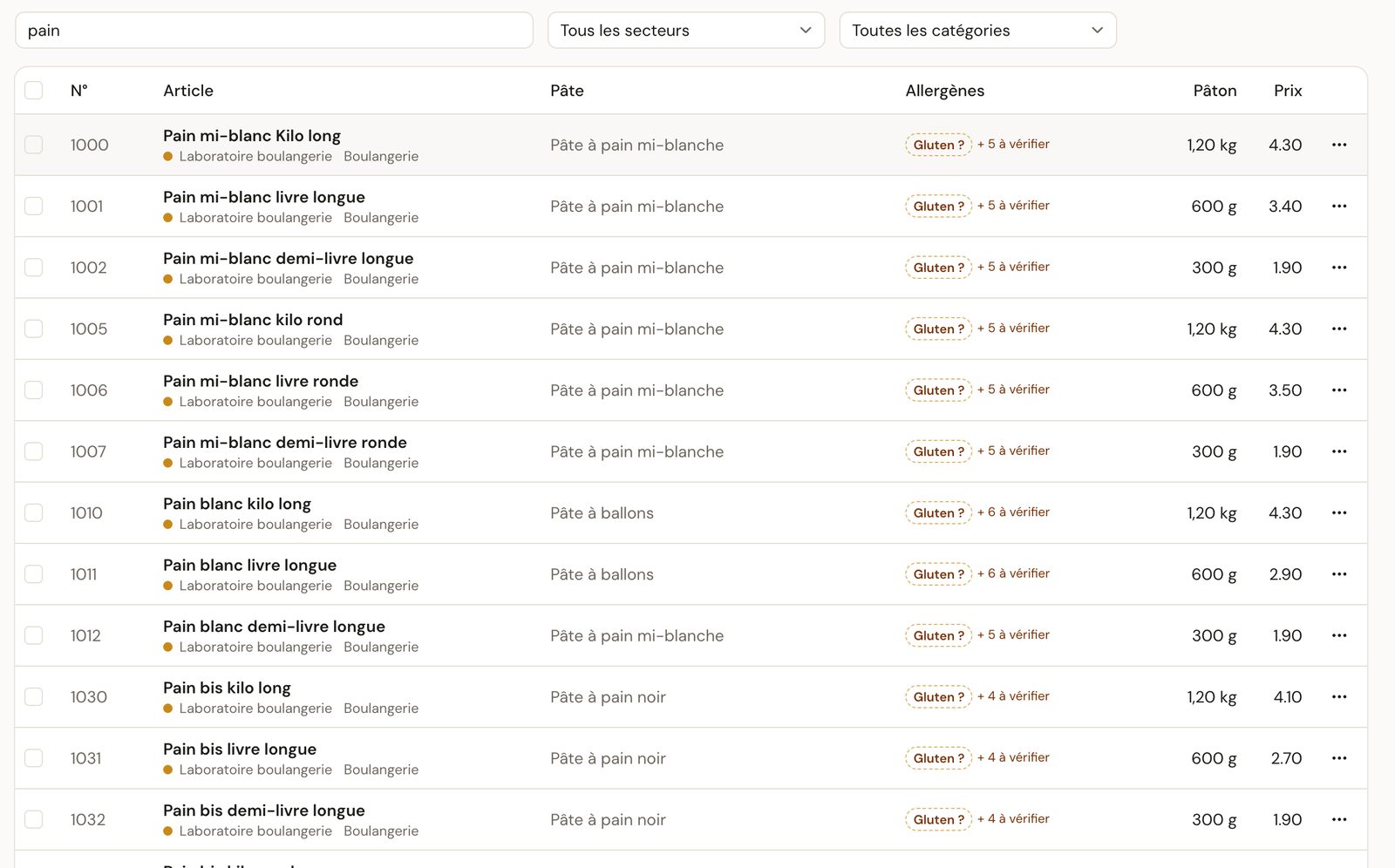This screenshot has height=868, width=1395.
Task: Open more options for article 1032
Action: [1339, 819]
